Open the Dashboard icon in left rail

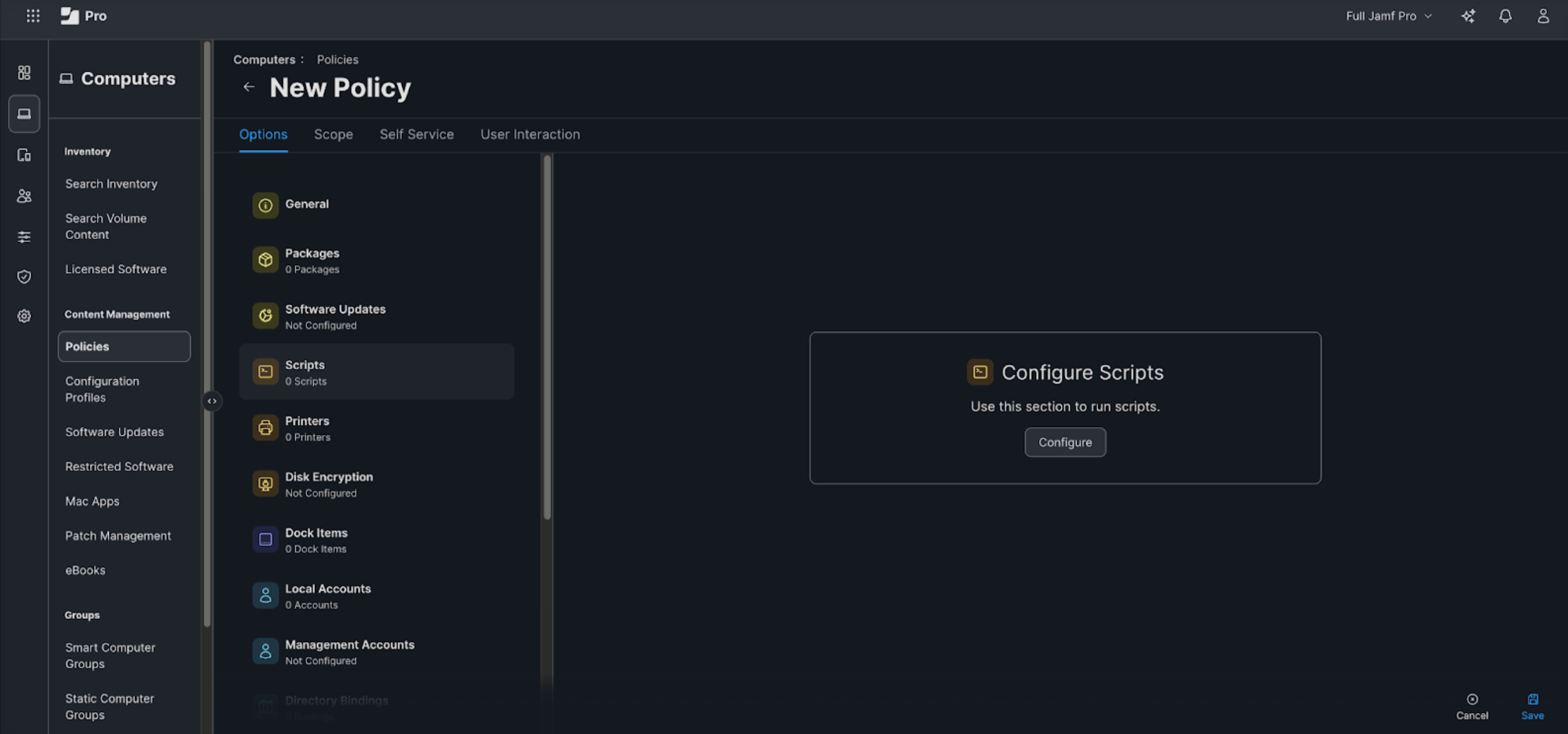[24, 73]
